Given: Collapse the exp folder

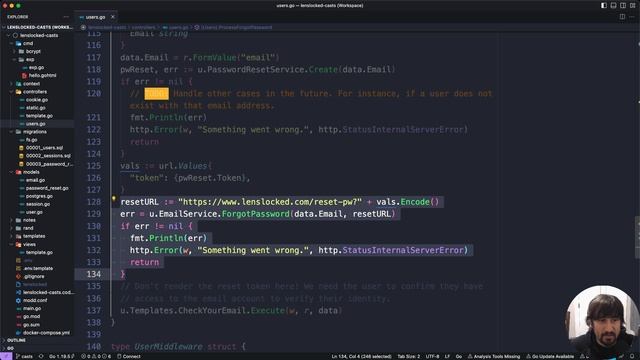Looking at the screenshot, I should tap(30, 59).
